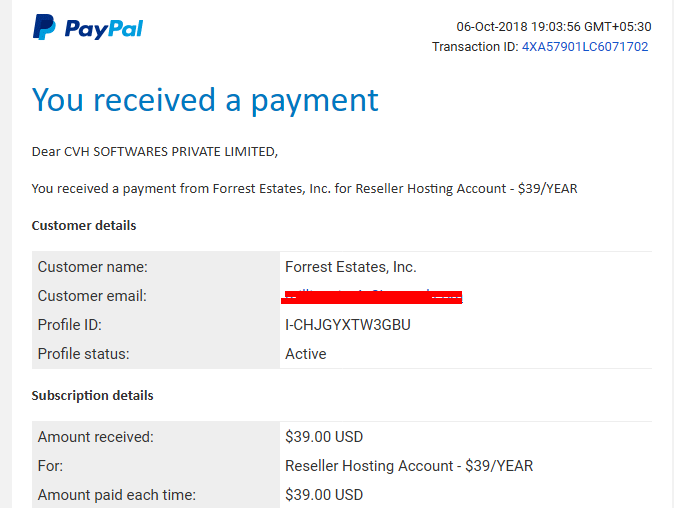Click the Profile status value Active
The image size is (674, 508).
306,354
